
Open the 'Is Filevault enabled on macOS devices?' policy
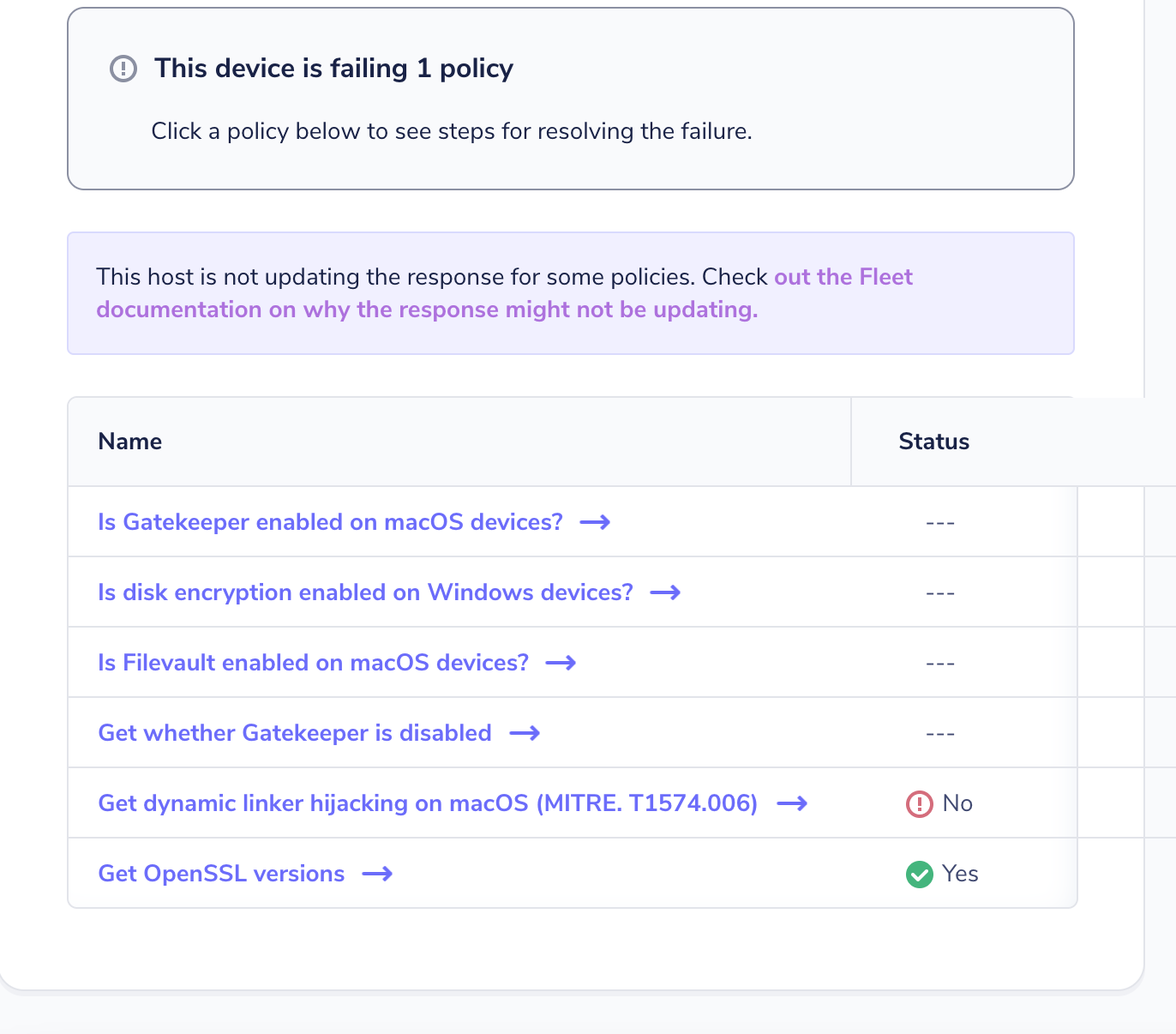pyautogui.click(x=312, y=663)
